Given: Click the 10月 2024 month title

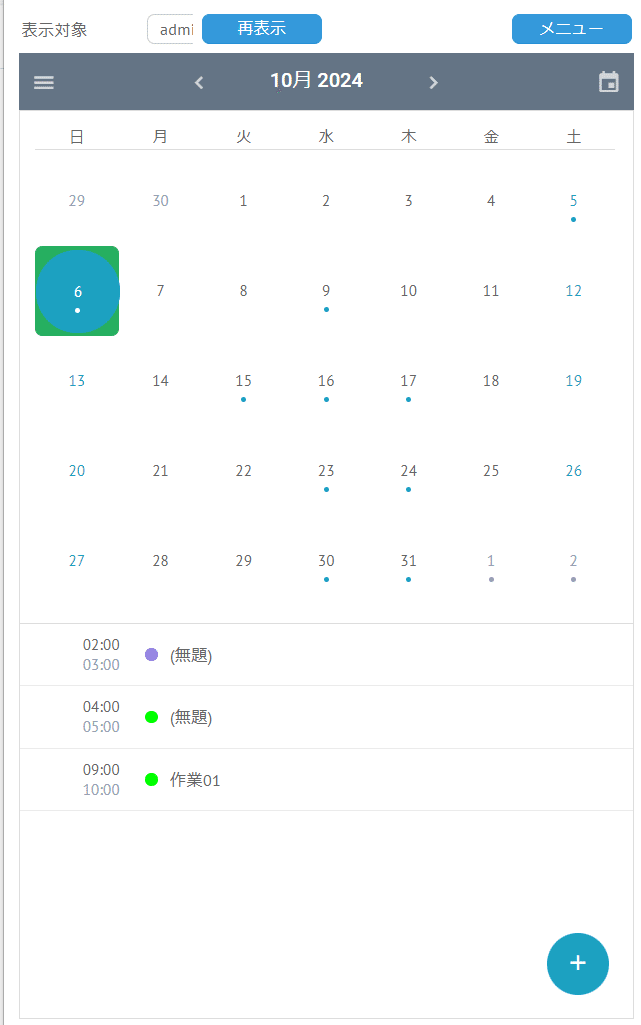Looking at the screenshot, I should (316, 80).
